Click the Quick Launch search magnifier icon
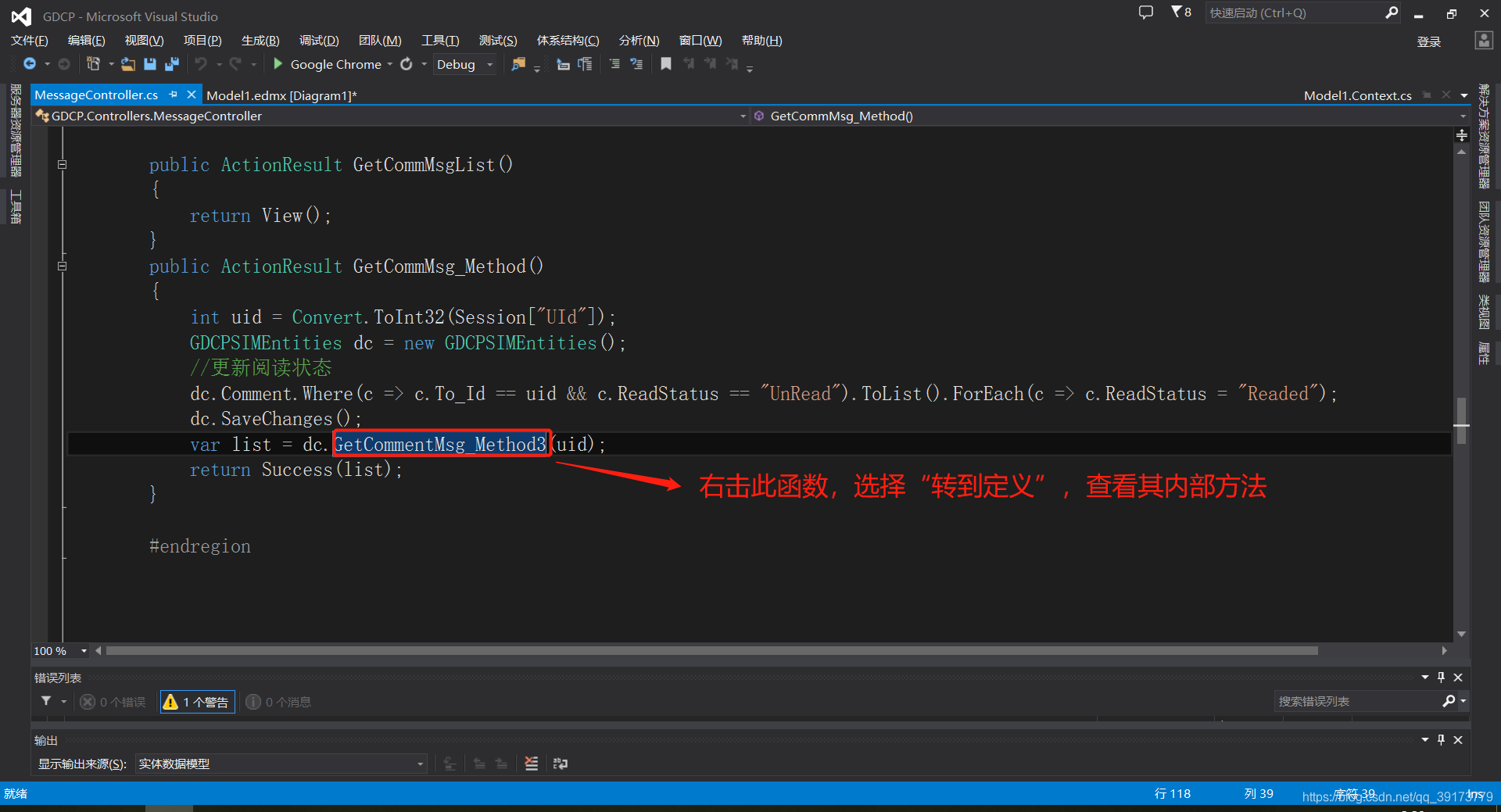This screenshot has width=1501, height=812. pos(1392,13)
